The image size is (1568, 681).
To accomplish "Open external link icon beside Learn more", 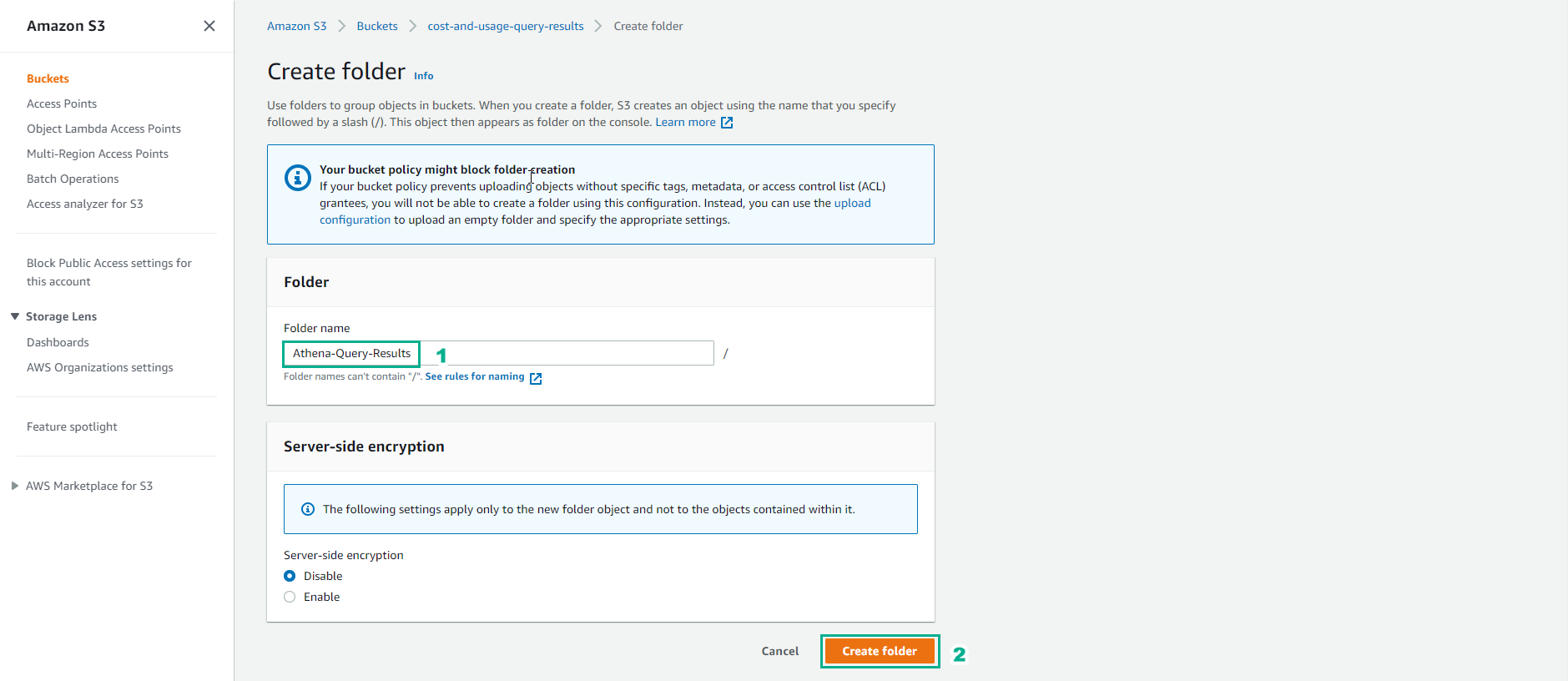I will [x=727, y=123].
